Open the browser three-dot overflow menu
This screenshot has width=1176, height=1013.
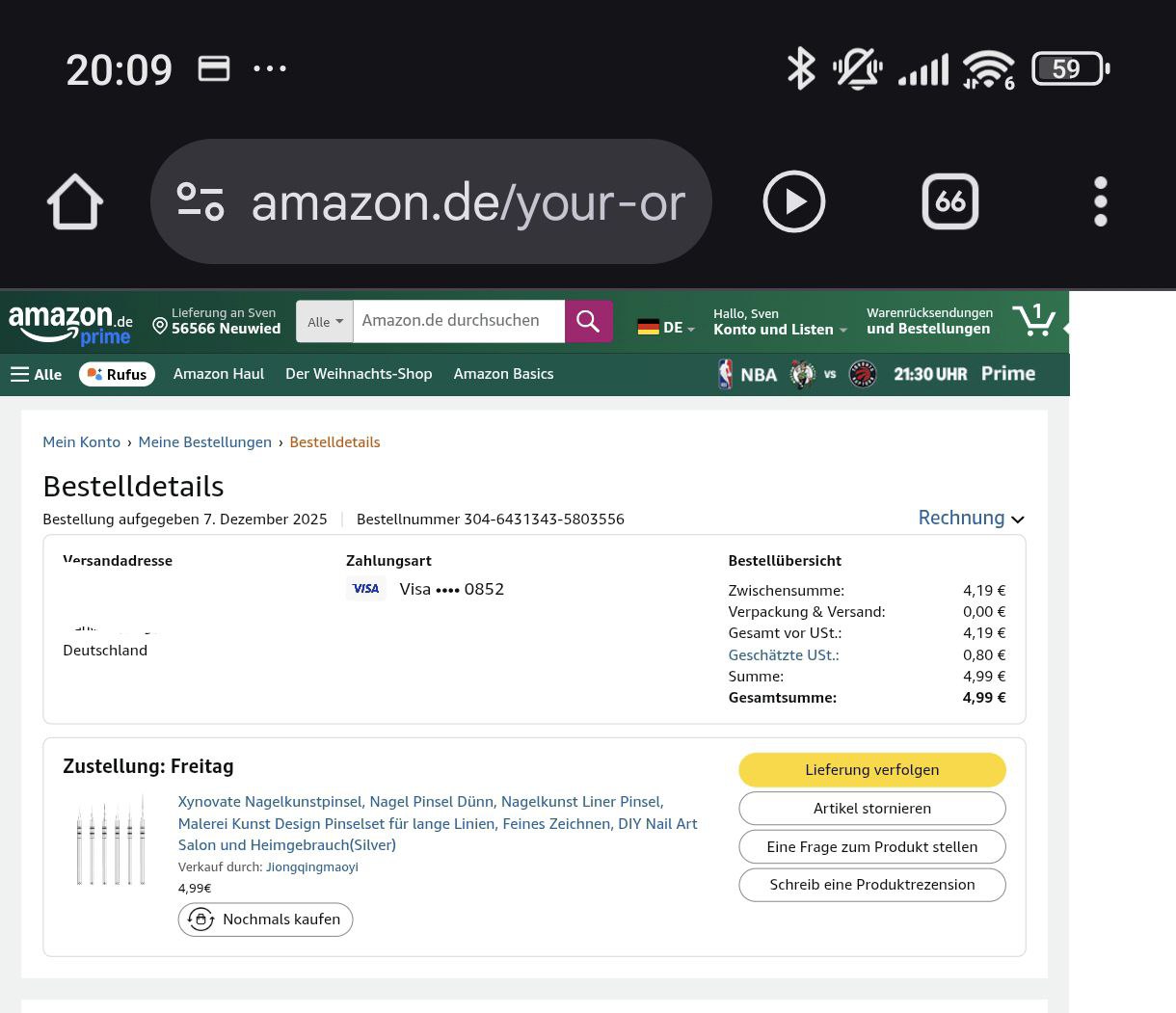click(1100, 202)
